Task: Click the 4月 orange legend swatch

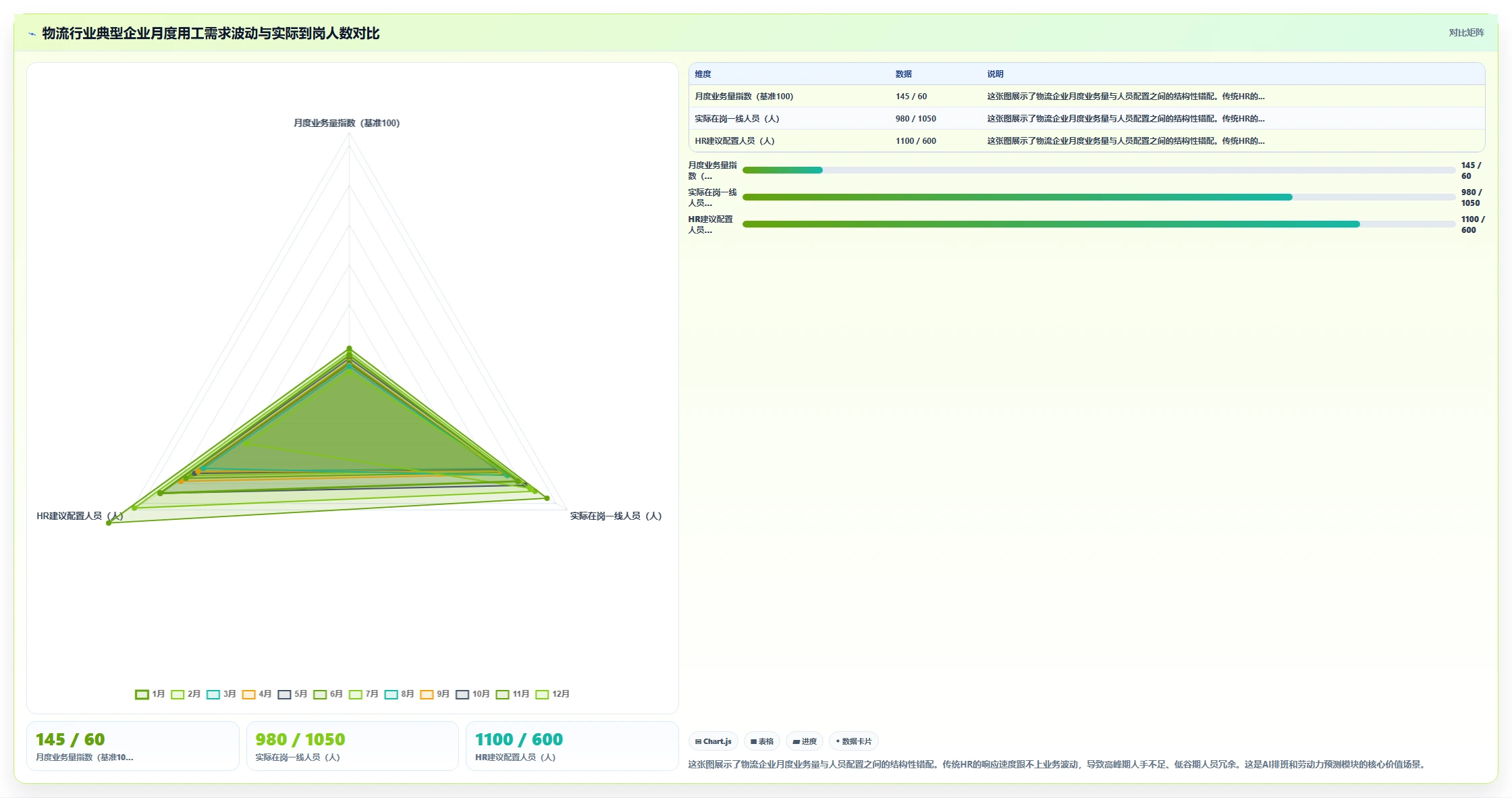Action: click(x=249, y=694)
